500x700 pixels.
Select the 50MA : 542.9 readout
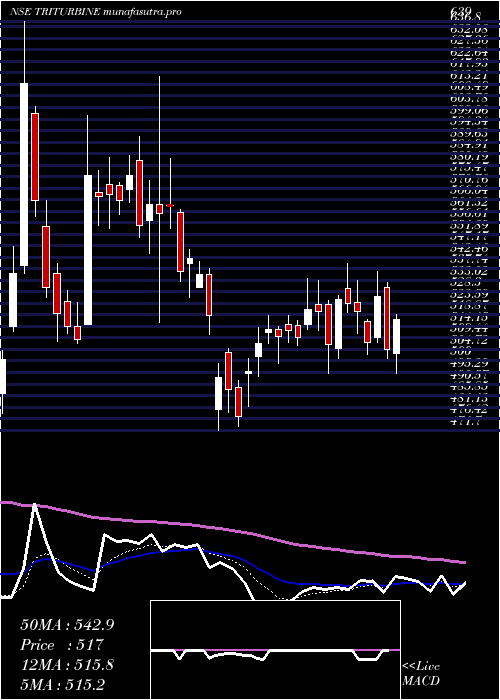[67, 625]
